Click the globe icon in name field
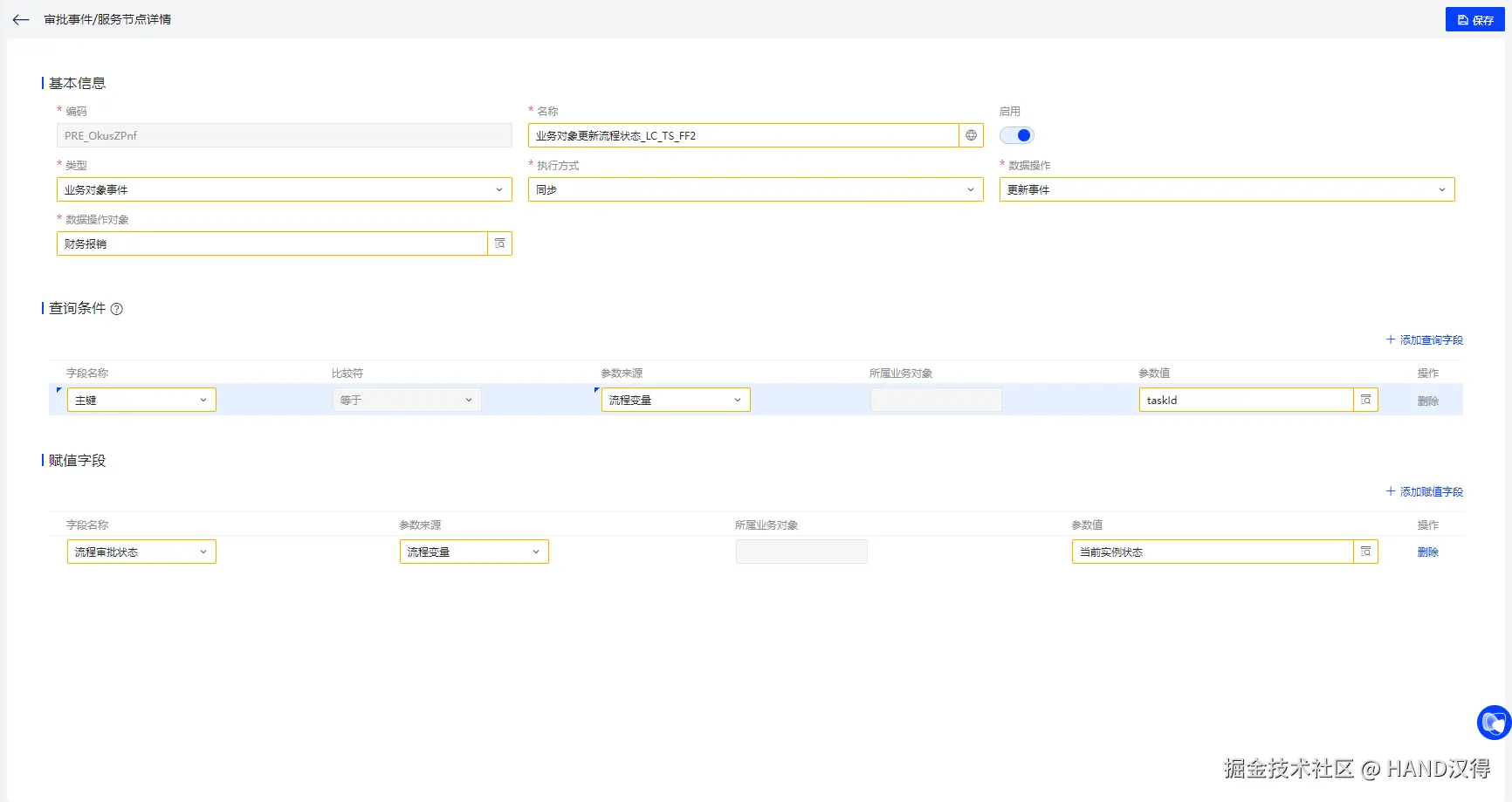The image size is (1512, 802). pyautogui.click(x=971, y=135)
